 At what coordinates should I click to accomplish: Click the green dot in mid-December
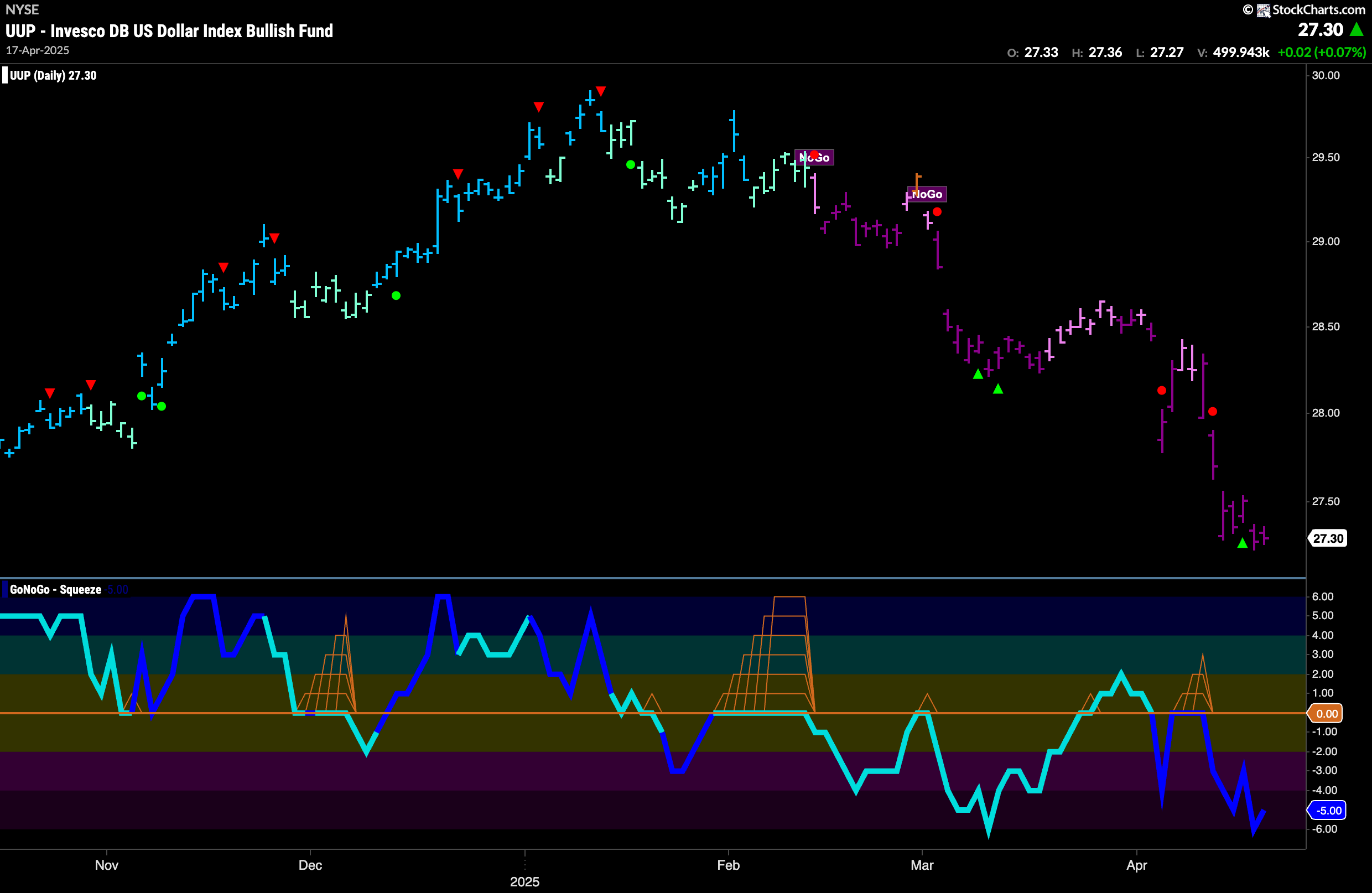396,296
